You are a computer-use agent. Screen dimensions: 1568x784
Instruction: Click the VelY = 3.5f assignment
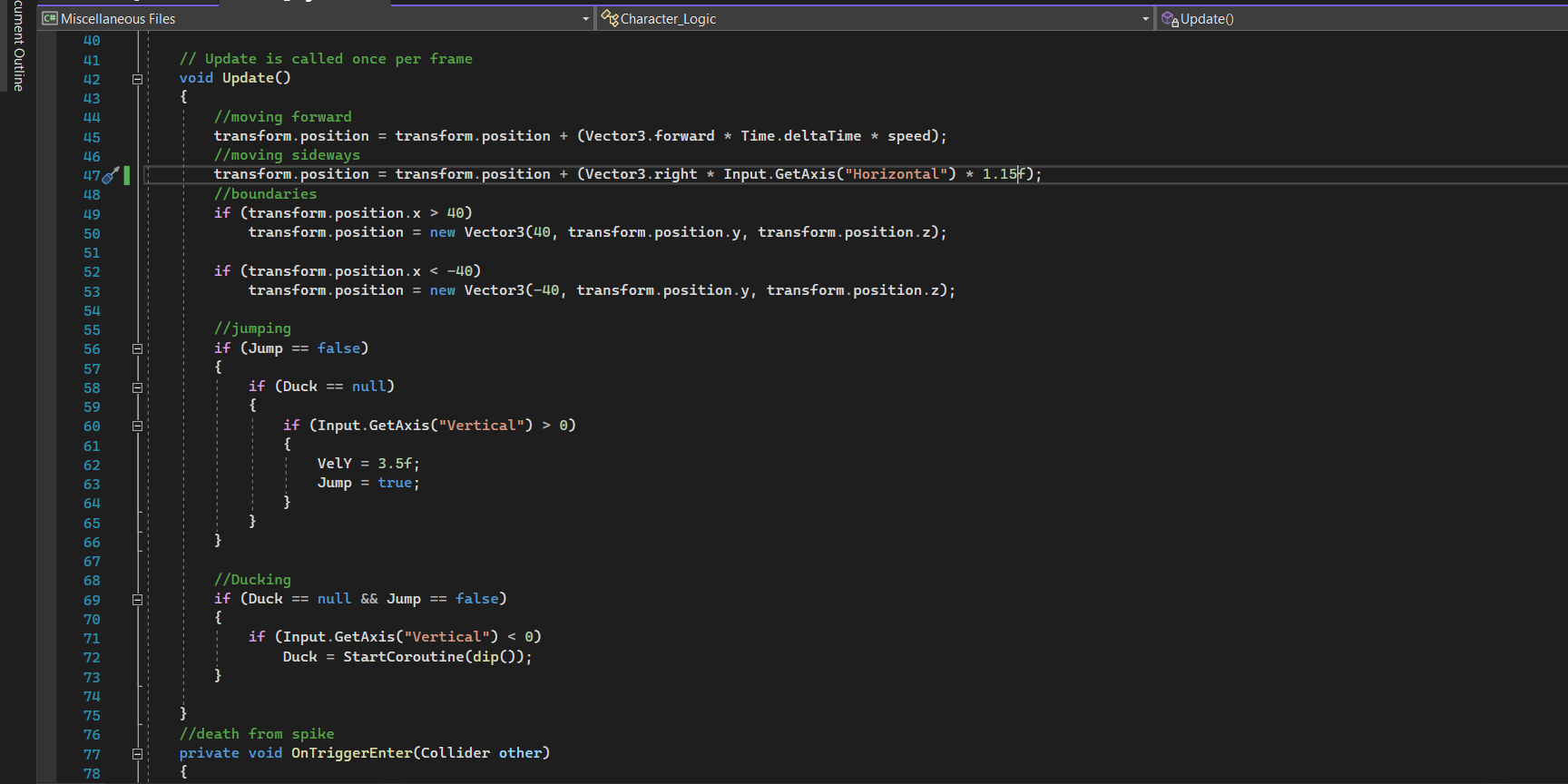pos(367,464)
